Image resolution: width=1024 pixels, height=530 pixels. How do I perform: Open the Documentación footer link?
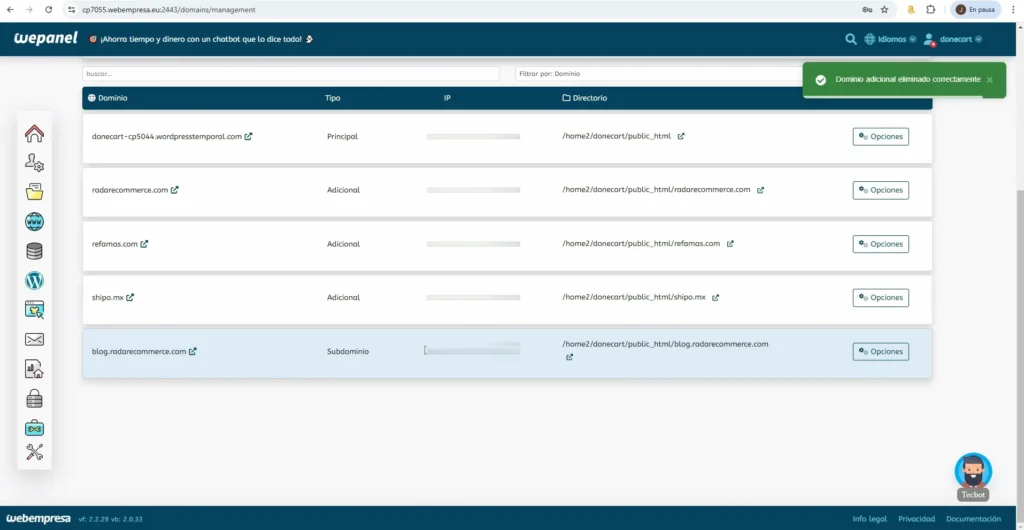[973, 519]
